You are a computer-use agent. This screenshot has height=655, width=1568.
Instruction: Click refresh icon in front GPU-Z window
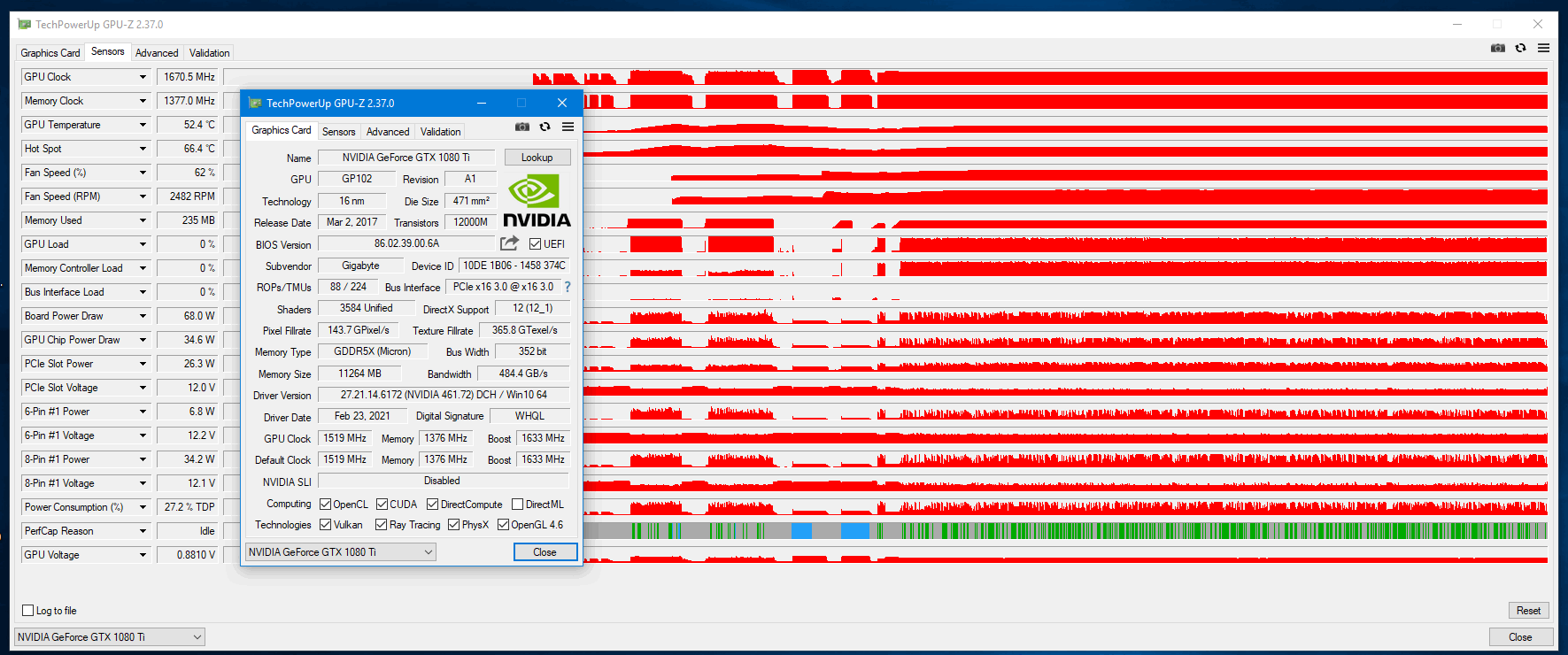click(545, 127)
